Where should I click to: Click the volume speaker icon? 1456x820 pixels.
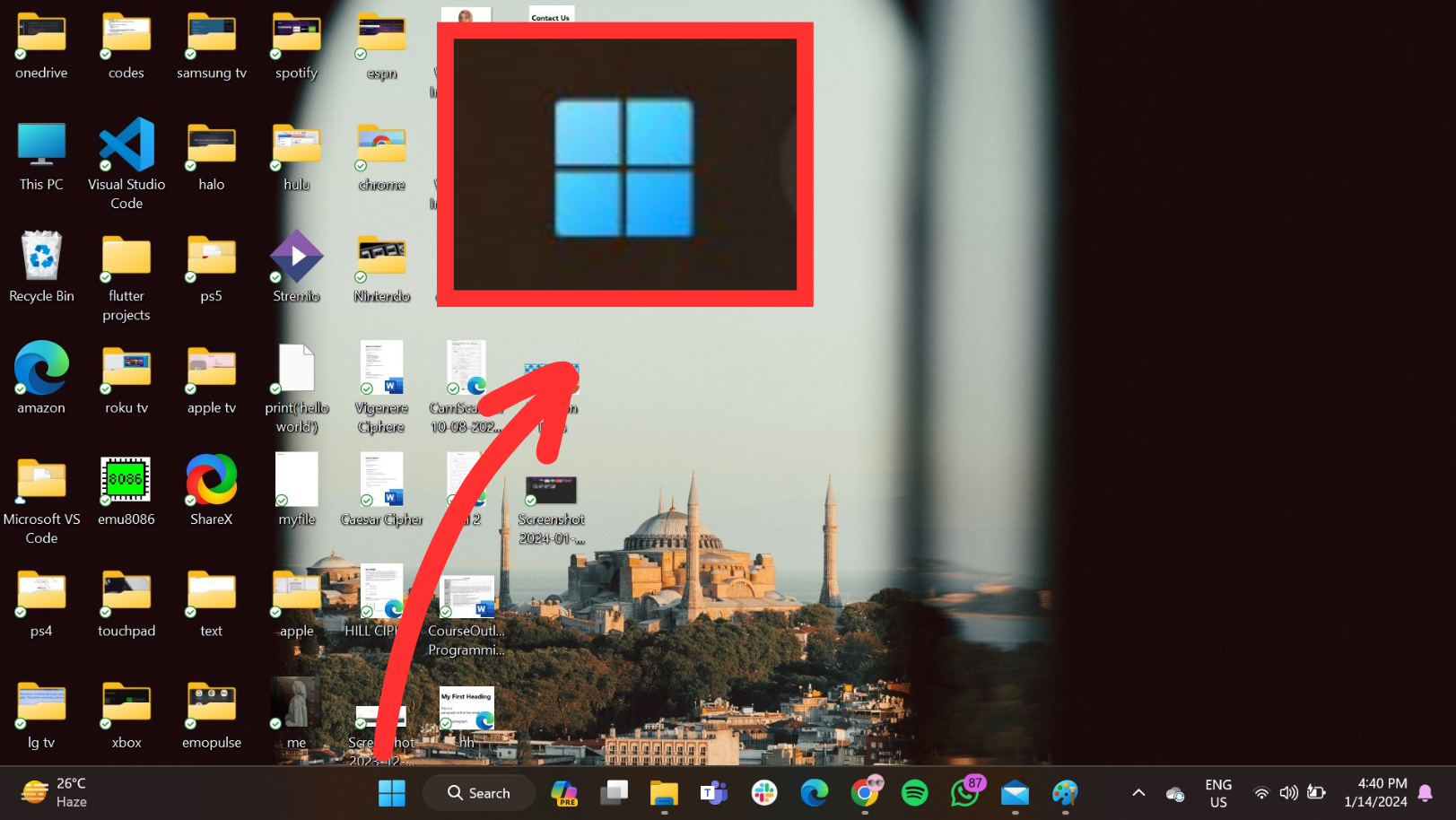1288,793
